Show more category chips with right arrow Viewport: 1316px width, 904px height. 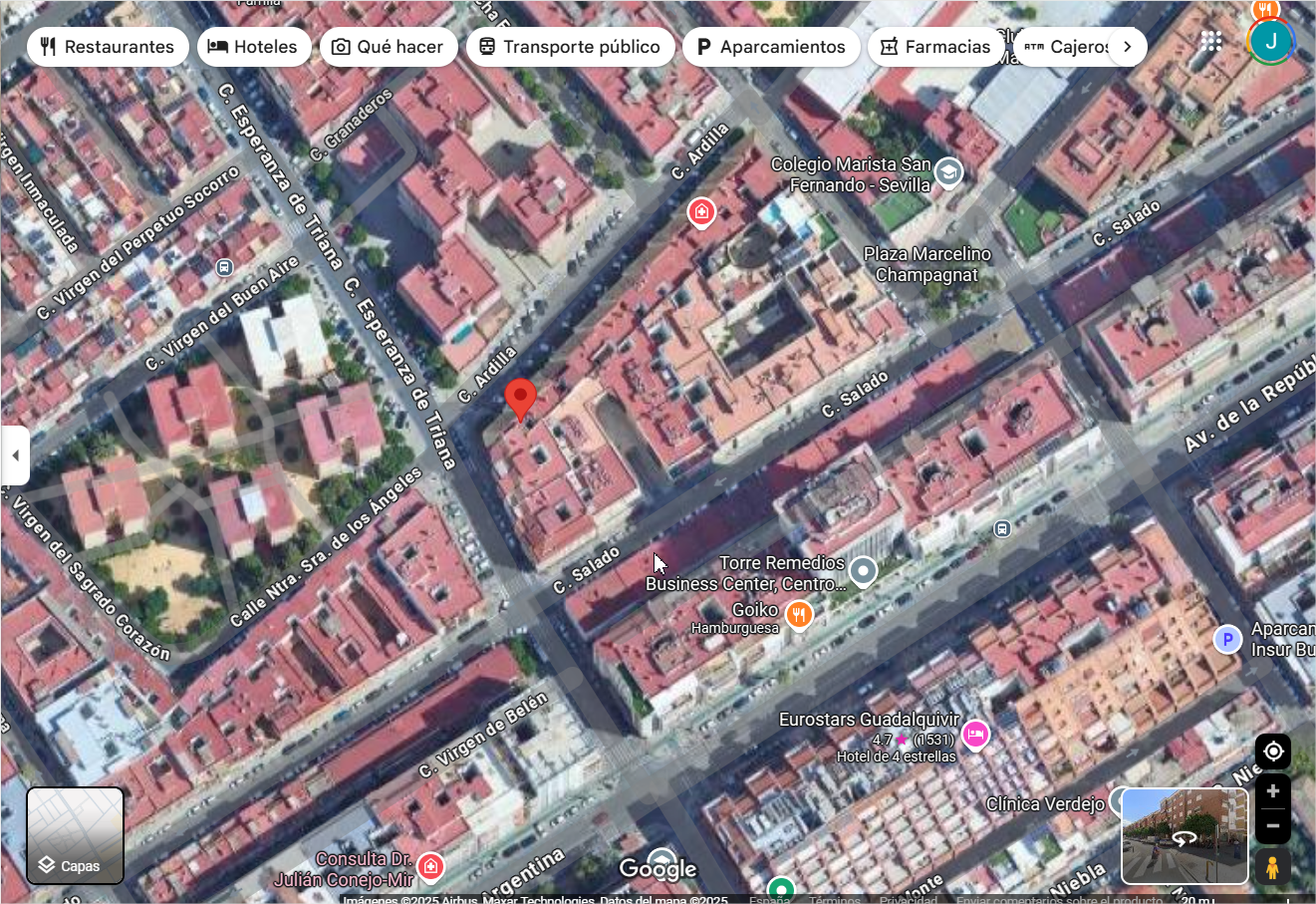coord(1128,47)
